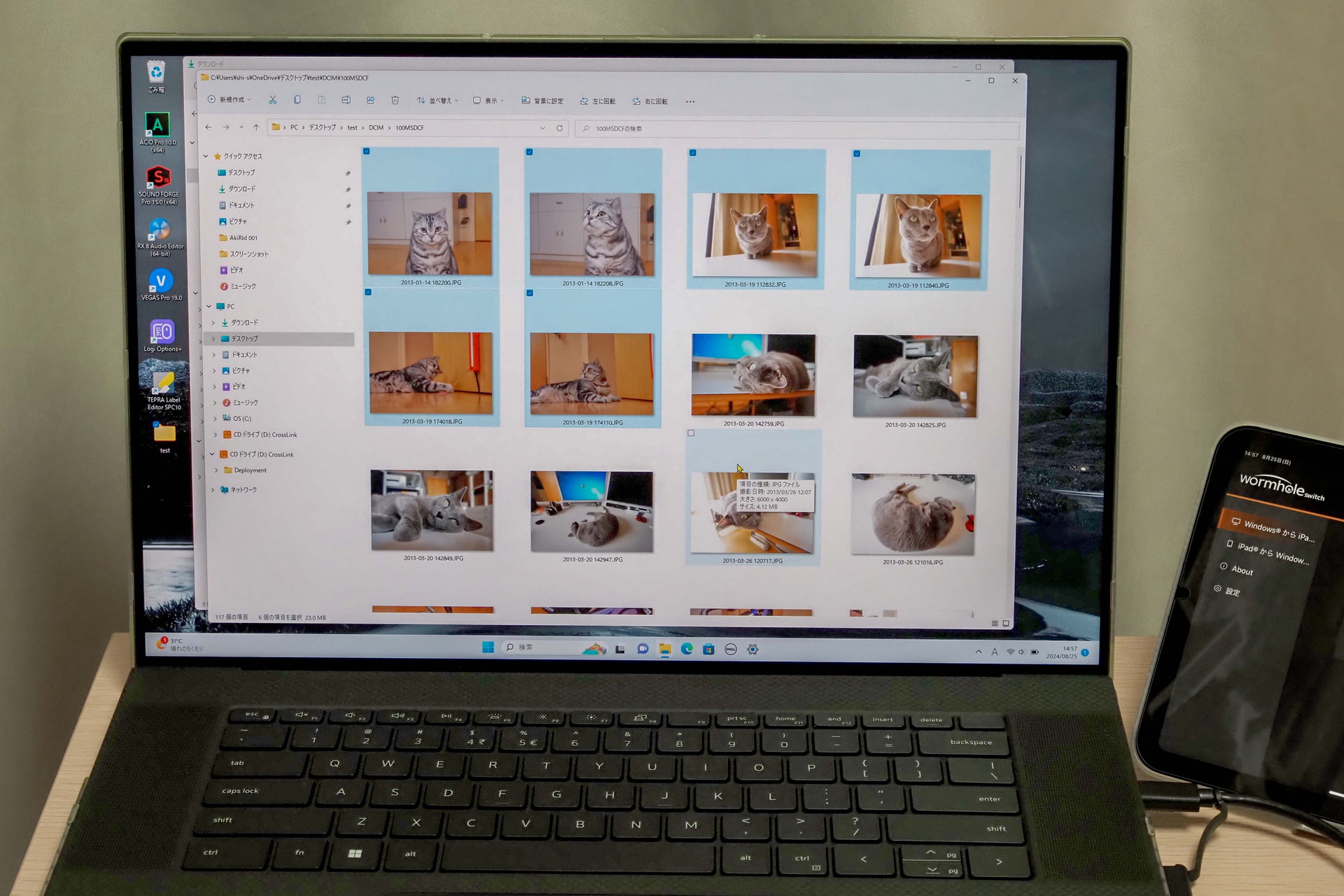This screenshot has width=1344, height=896.
Task: Open the See more toolbar menu
Action: [690, 101]
